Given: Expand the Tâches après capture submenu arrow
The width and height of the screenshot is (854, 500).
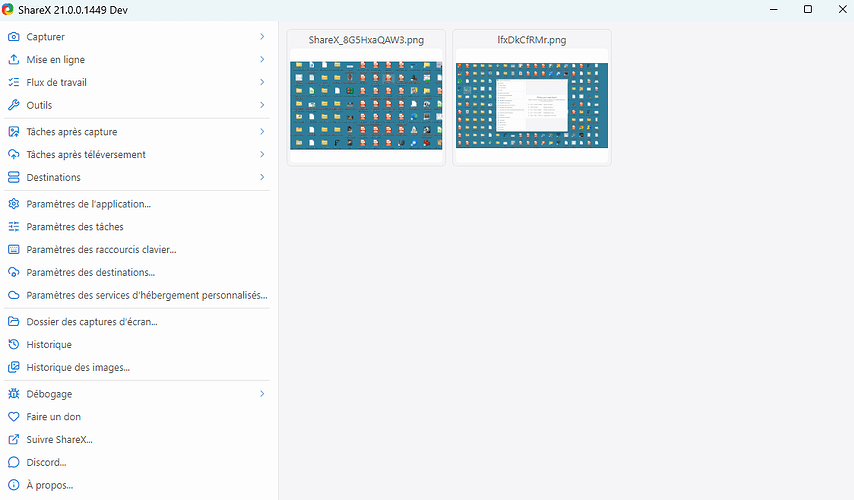Looking at the screenshot, I should pos(262,132).
